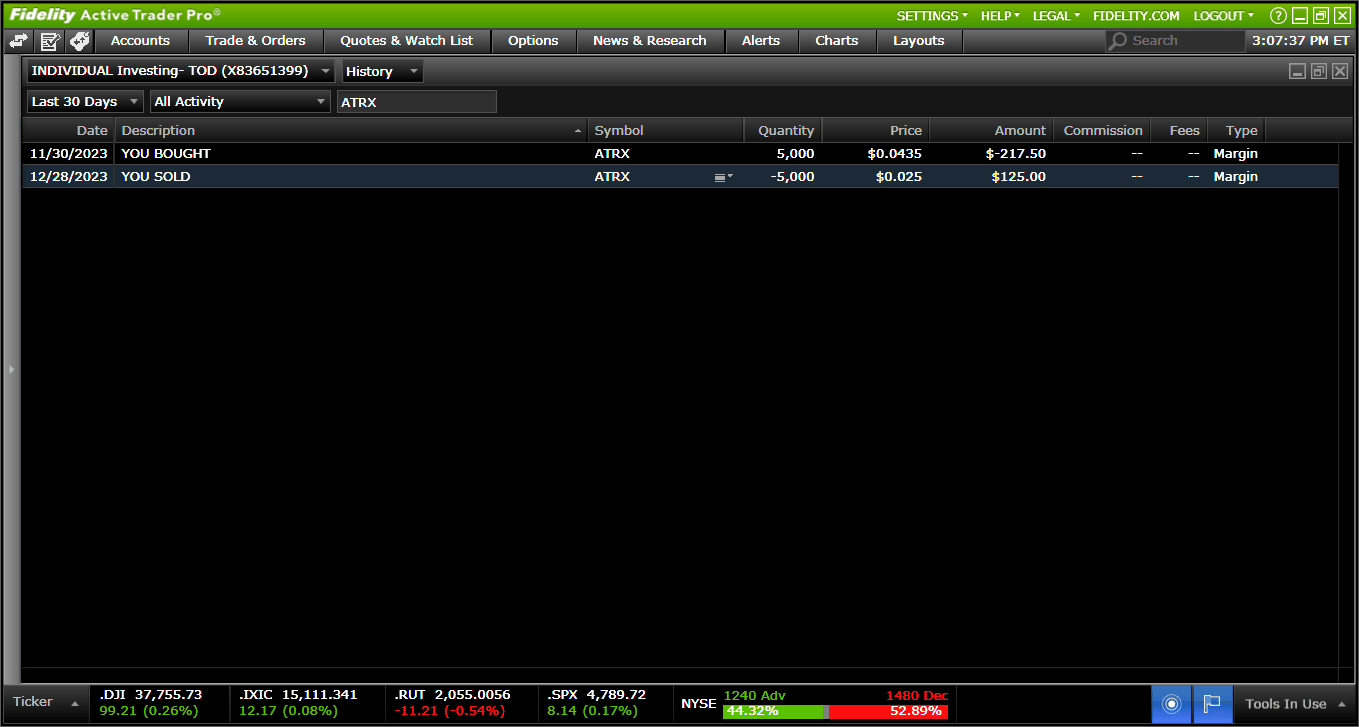Image resolution: width=1359 pixels, height=727 pixels.
Task: Open the FIDELITY.COM link
Action: click(1136, 16)
